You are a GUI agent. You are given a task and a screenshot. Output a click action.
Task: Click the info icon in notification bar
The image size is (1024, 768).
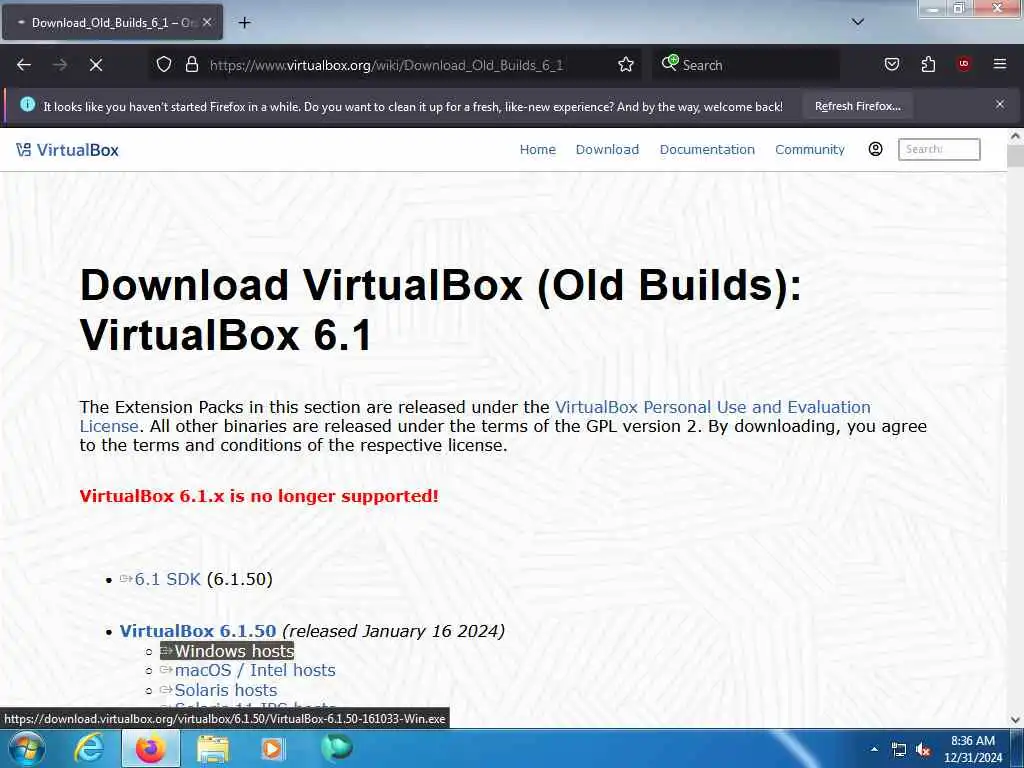click(x=27, y=104)
